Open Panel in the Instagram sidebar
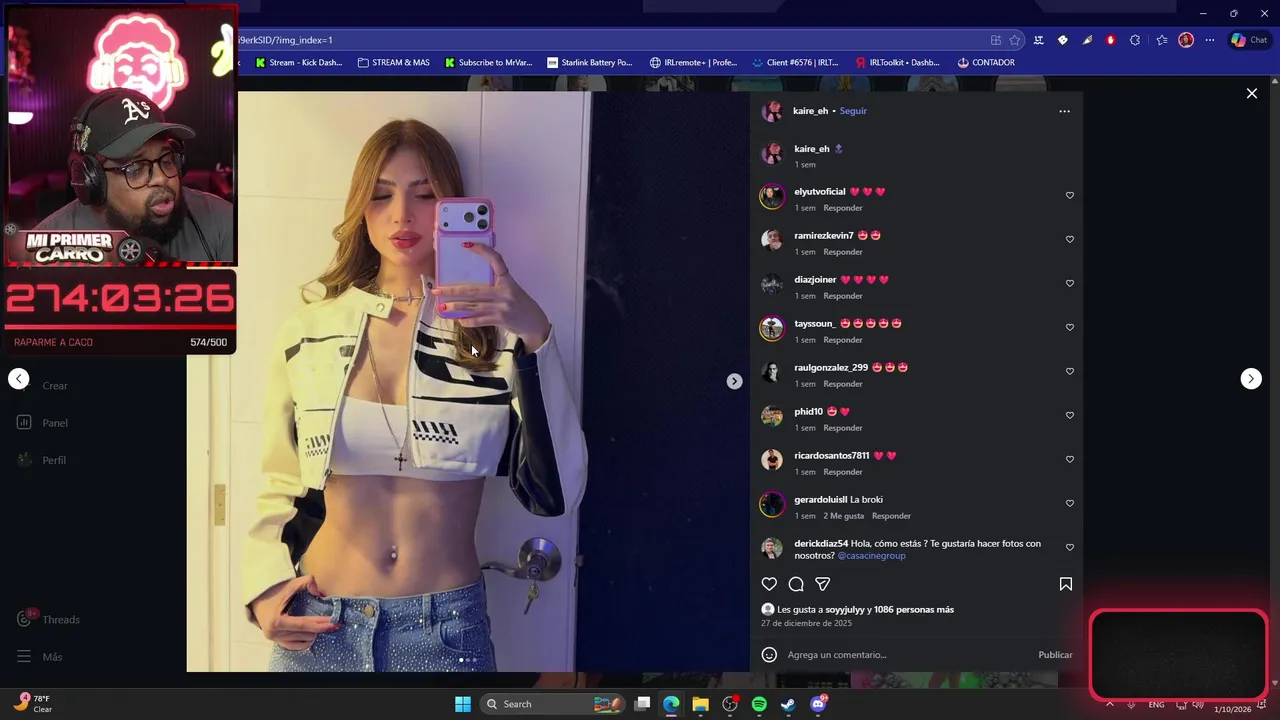The image size is (1280, 720). pos(42,423)
